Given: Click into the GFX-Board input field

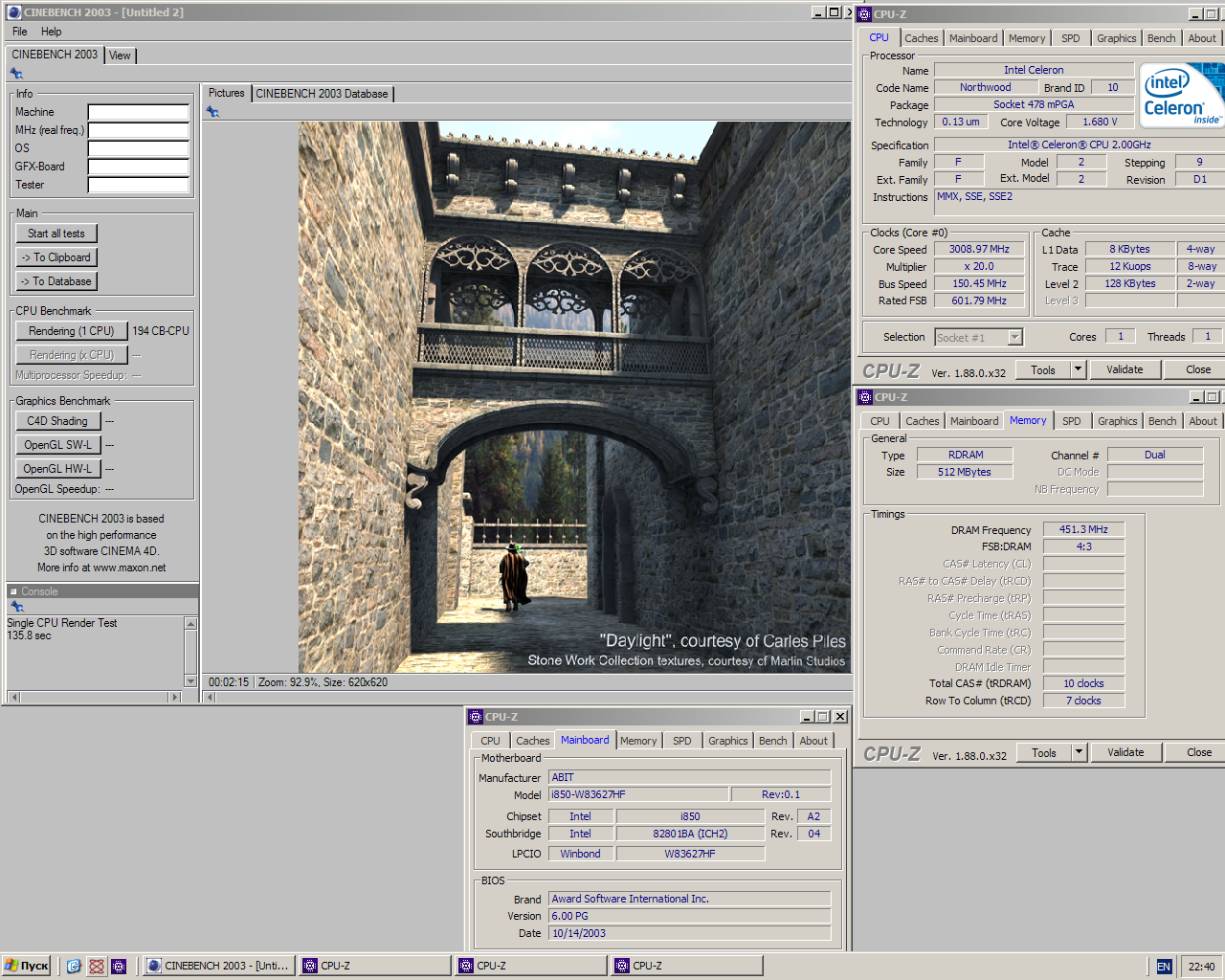Looking at the screenshot, I should 139,167.
